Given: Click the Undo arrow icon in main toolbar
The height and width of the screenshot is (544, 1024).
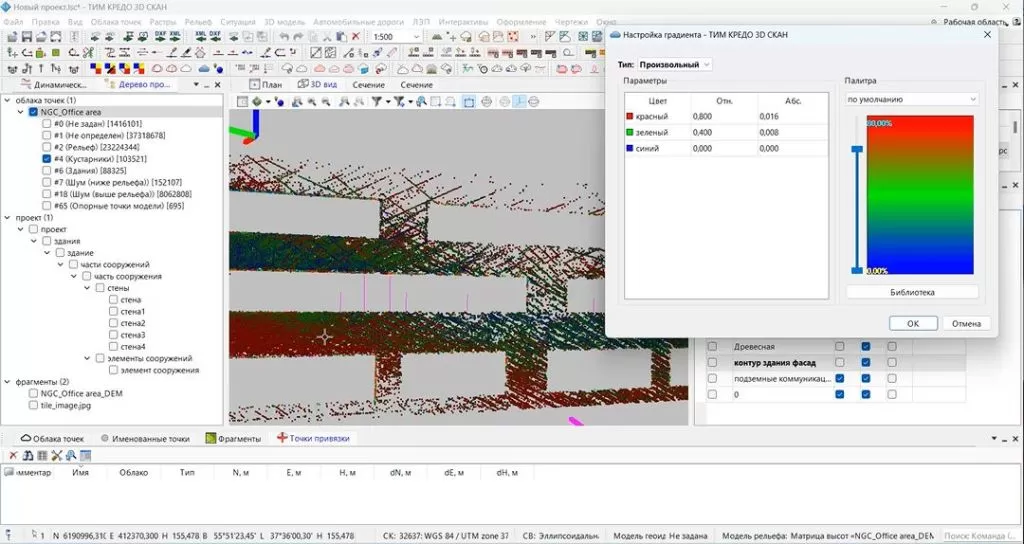Looking at the screenshot, I should pos(284,37).
